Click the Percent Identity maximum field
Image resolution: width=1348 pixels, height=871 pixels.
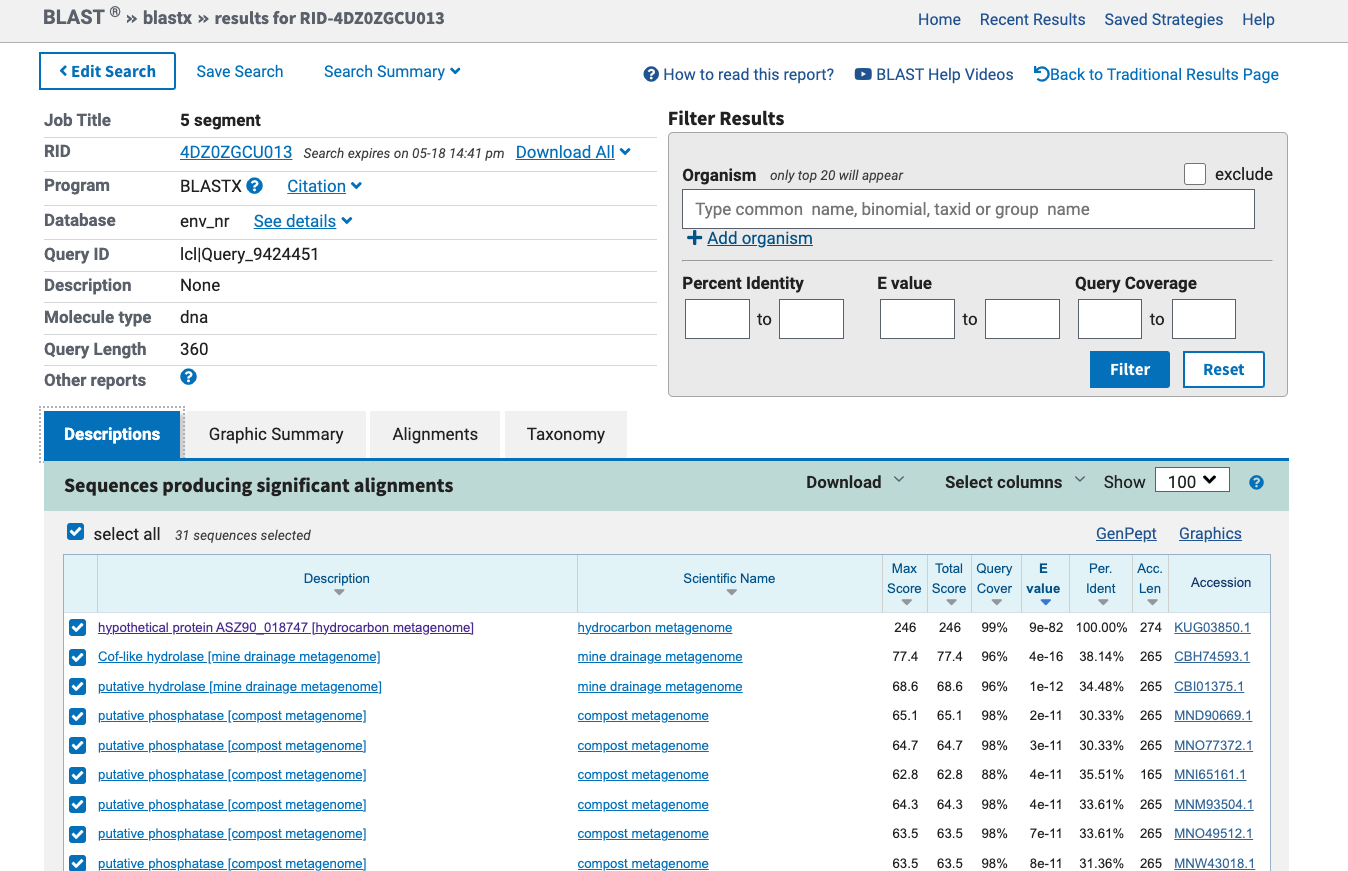coord(811,319)
